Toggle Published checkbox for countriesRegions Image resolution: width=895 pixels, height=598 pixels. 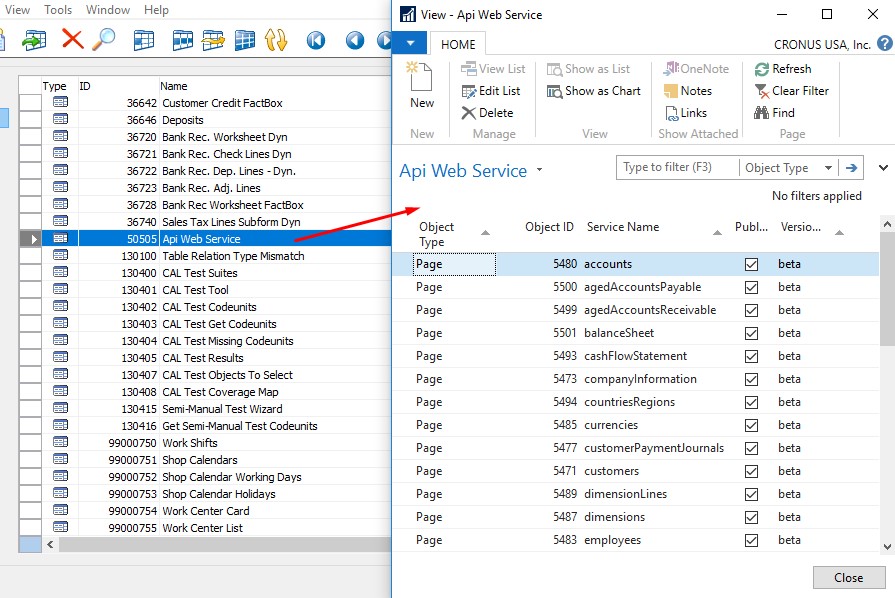[751, 402]
